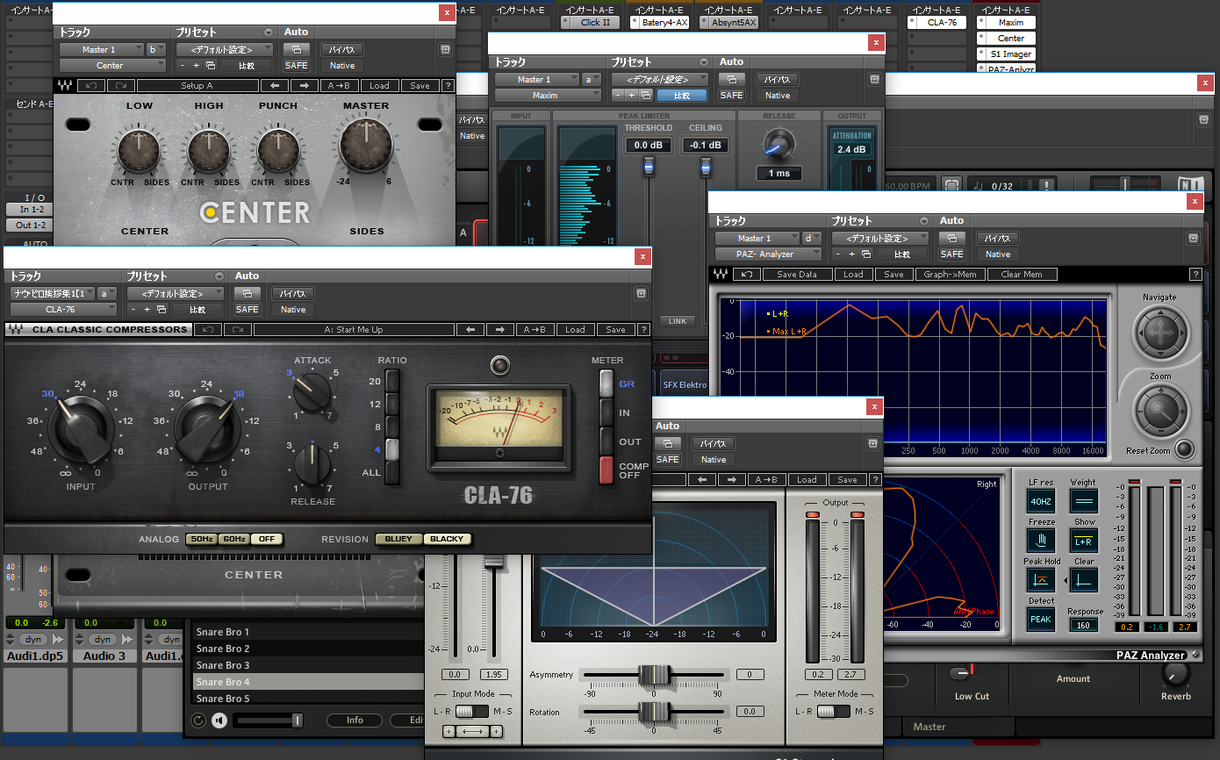Click the automation enable icon in PAZ Analyzer header

coord(952,238)
